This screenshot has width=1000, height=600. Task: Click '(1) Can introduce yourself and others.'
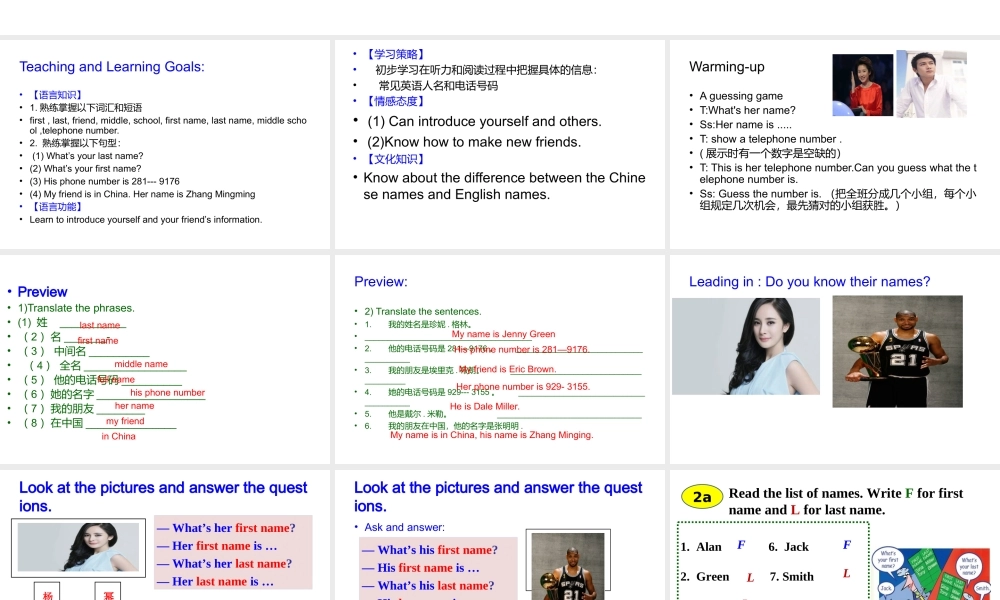(x=484, y=121)
